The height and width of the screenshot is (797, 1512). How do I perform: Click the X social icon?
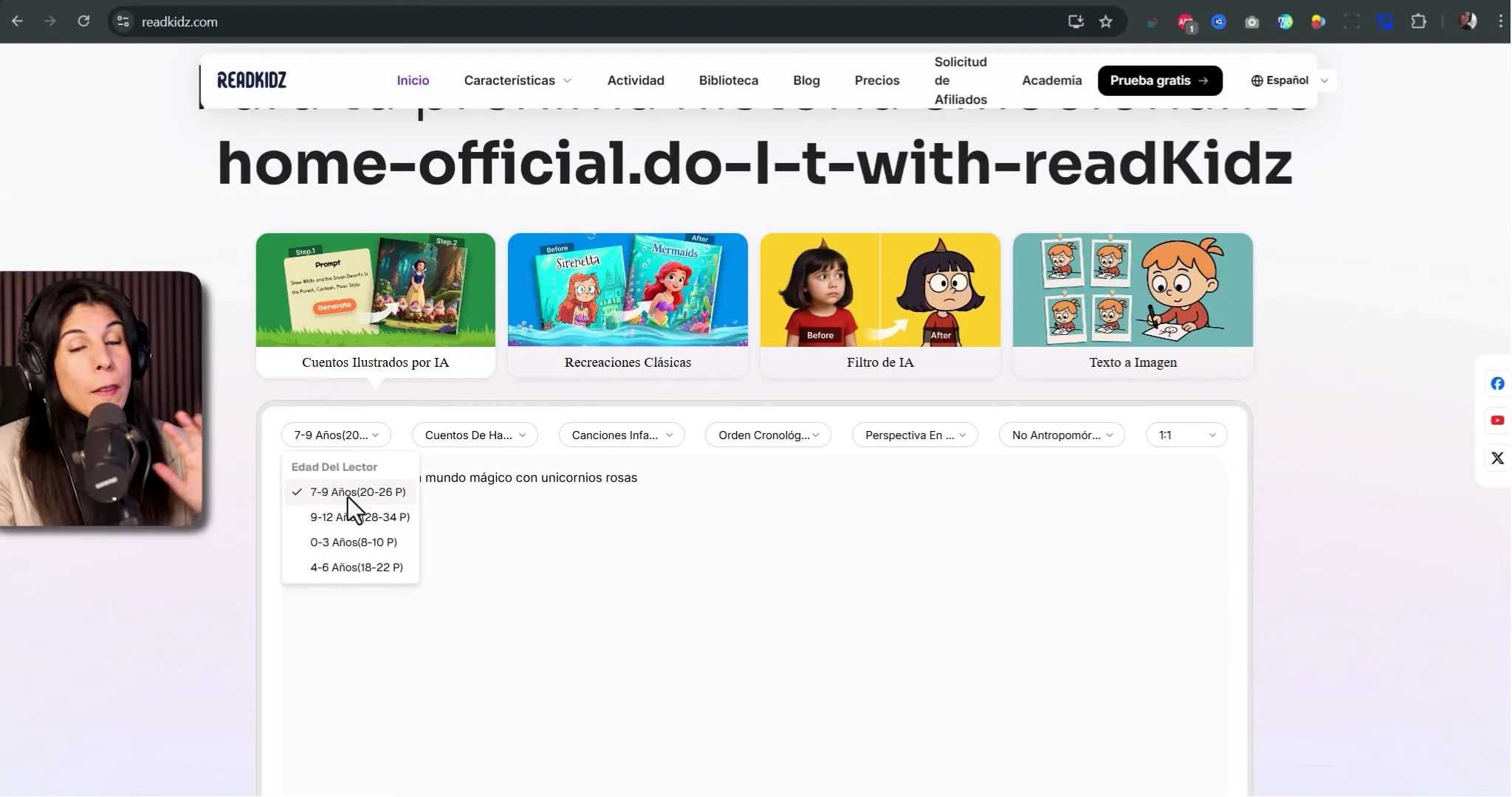1497,458
